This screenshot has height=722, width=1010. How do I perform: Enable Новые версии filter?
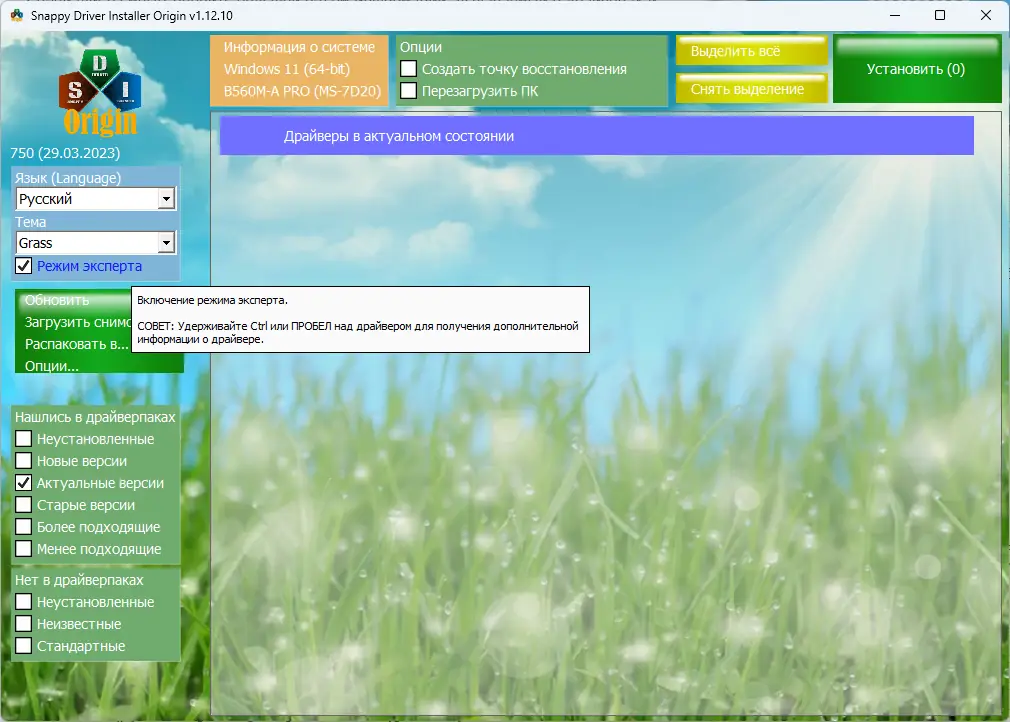[x=22, y=461]
